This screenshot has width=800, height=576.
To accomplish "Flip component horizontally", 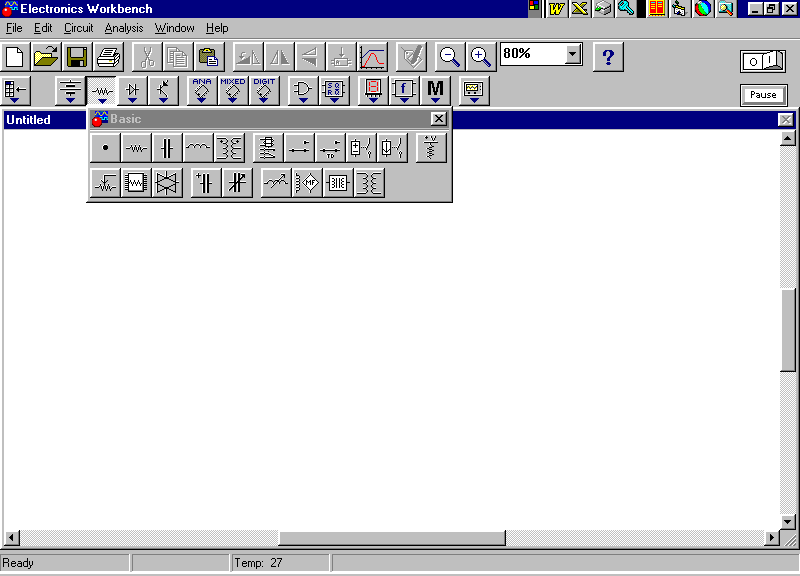I will (279, 57).
